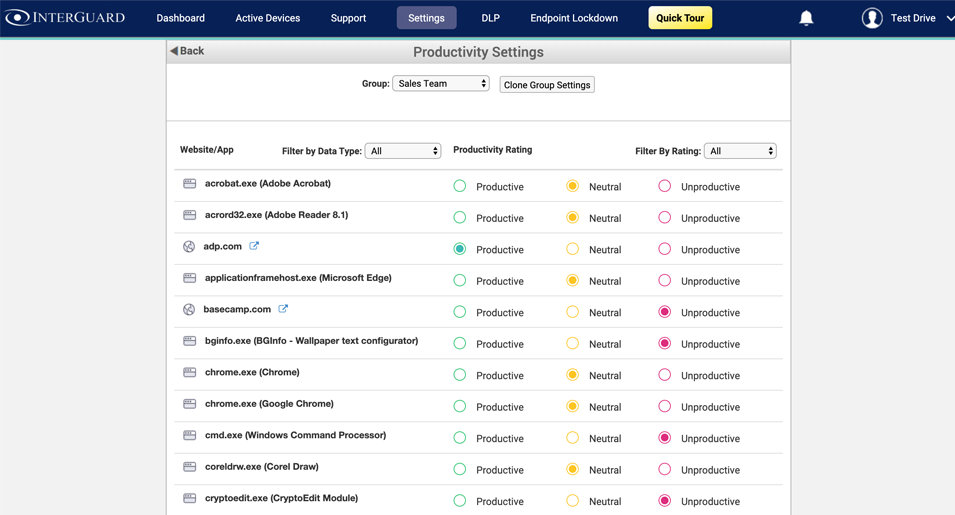Click the InterGuard eye logo
Image resolution: width=955 pixels, height=515 pixels.
pyautogui.click(x=18, y=18)
